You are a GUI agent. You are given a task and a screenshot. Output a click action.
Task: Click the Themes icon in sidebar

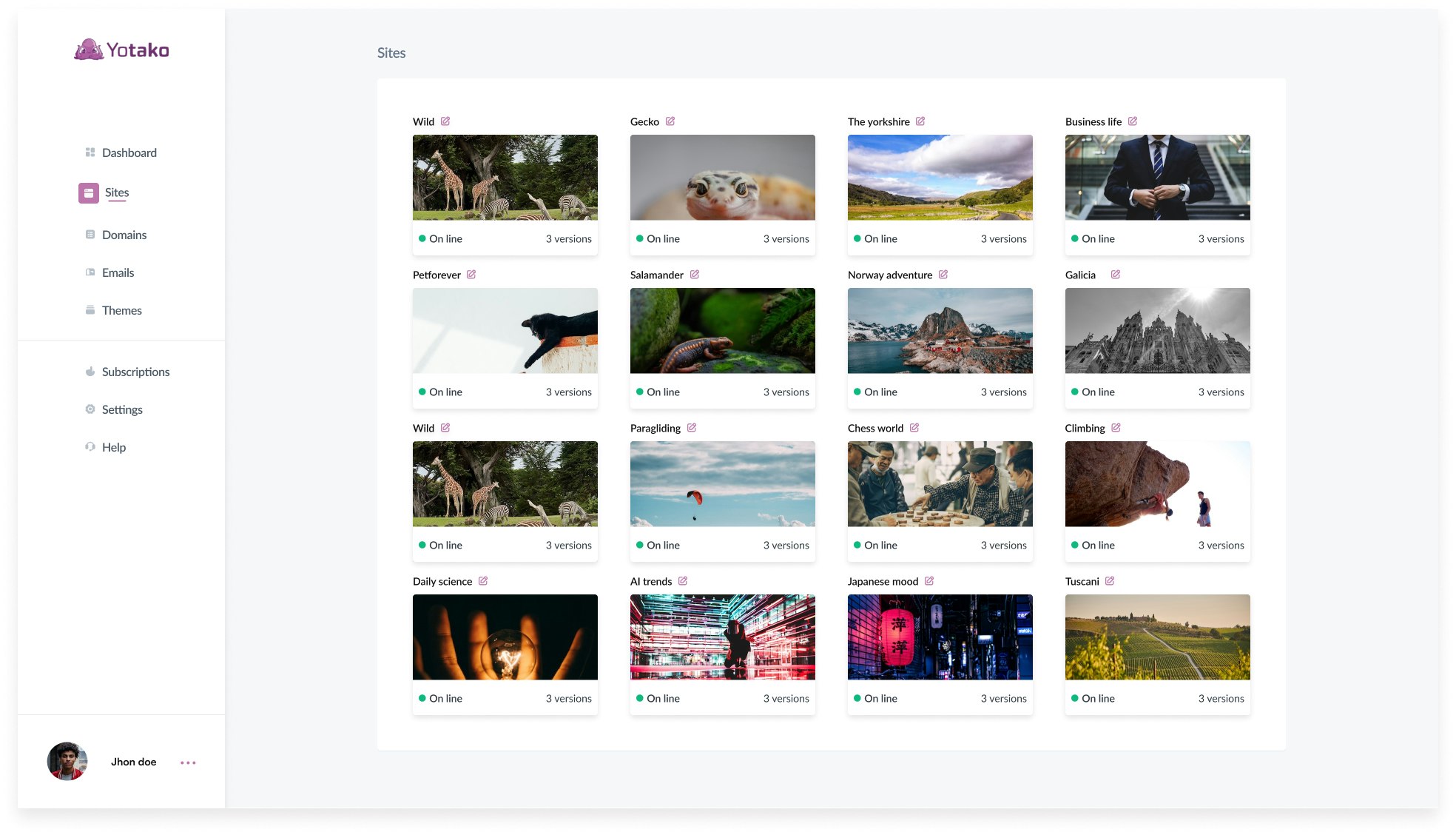point(90,310)
